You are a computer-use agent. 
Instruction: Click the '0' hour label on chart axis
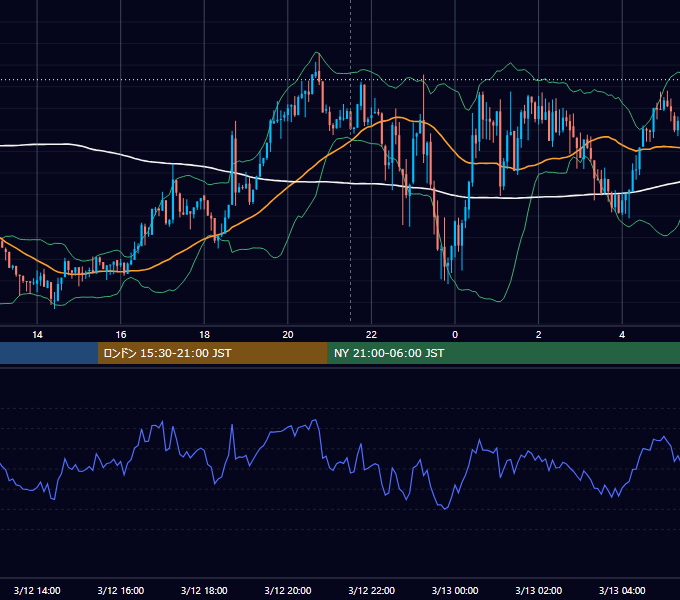click(455, 335)
